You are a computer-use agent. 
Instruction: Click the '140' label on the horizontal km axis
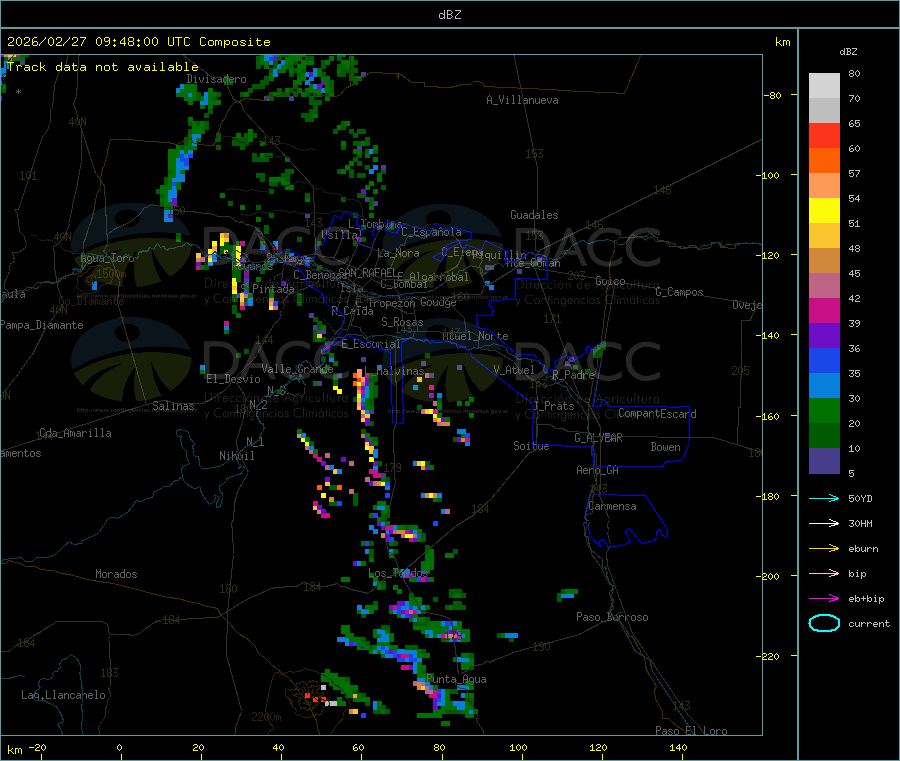tap(678, 747)
